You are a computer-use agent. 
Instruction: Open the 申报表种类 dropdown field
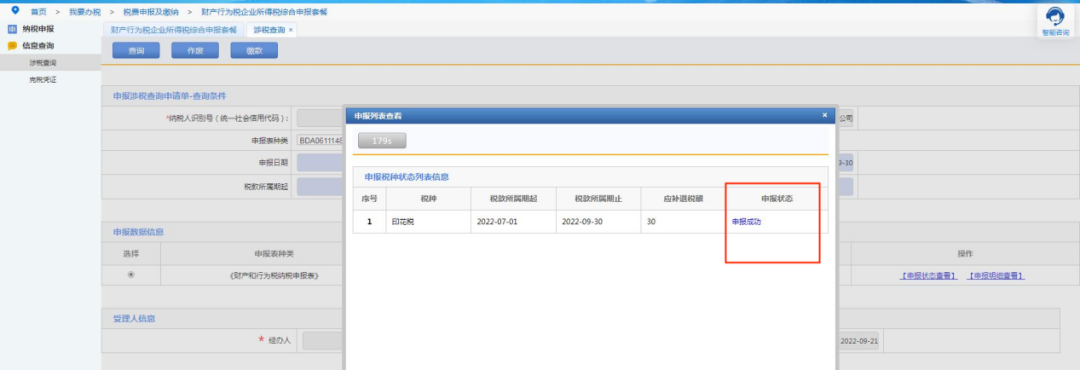click(320, 140)
